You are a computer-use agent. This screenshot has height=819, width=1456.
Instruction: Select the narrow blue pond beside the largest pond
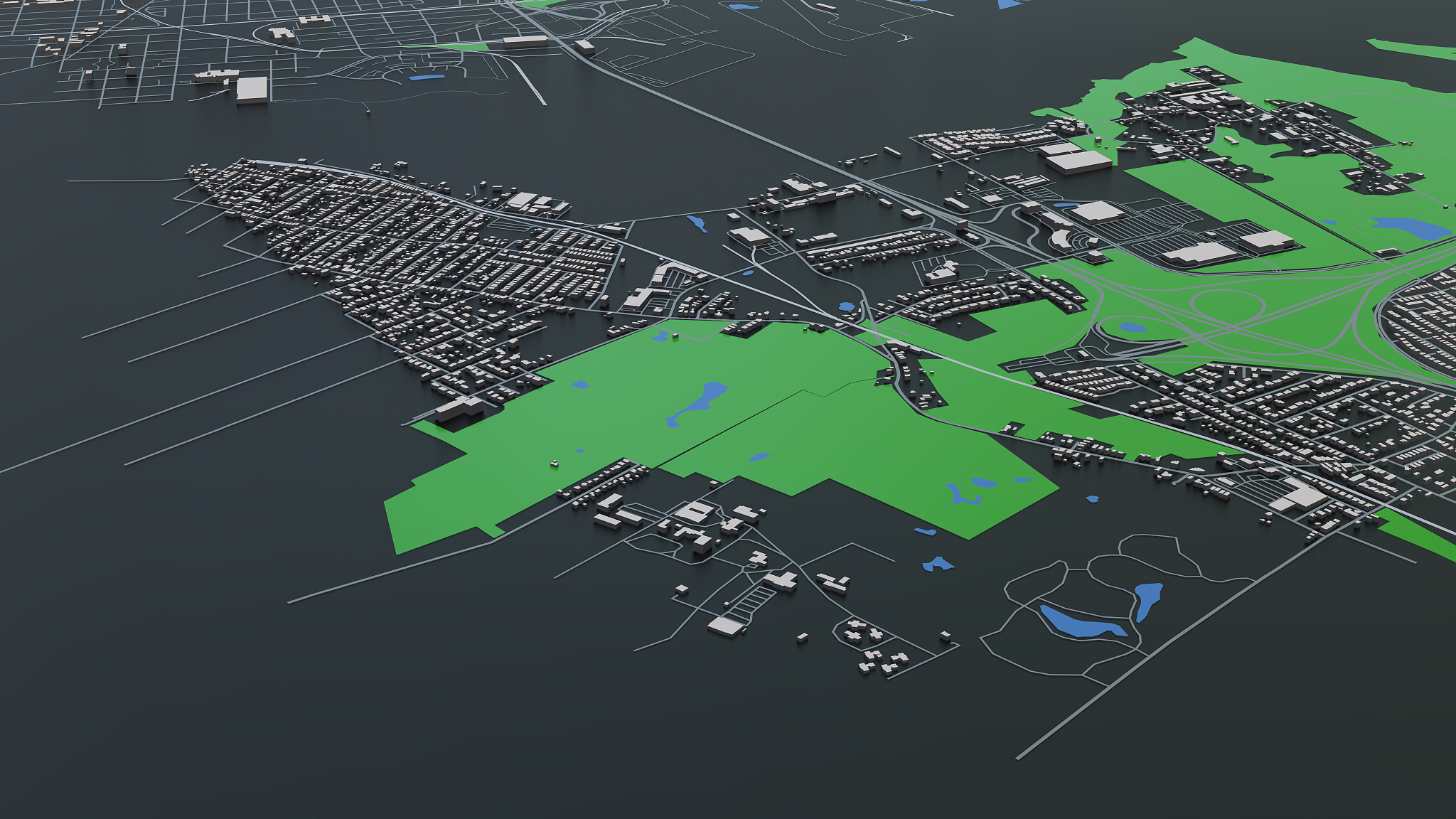(x=1146, y=599)
